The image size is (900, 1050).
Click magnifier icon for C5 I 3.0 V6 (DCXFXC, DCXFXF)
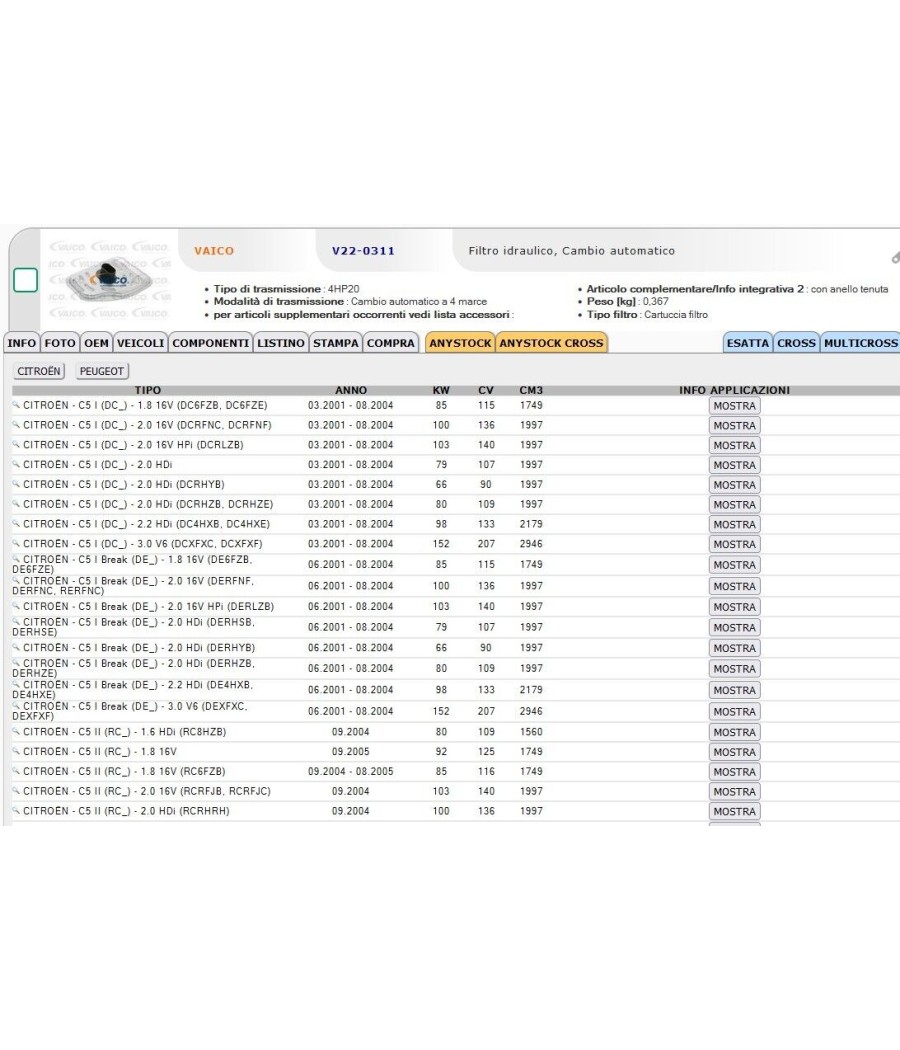[x=16, y=543]
